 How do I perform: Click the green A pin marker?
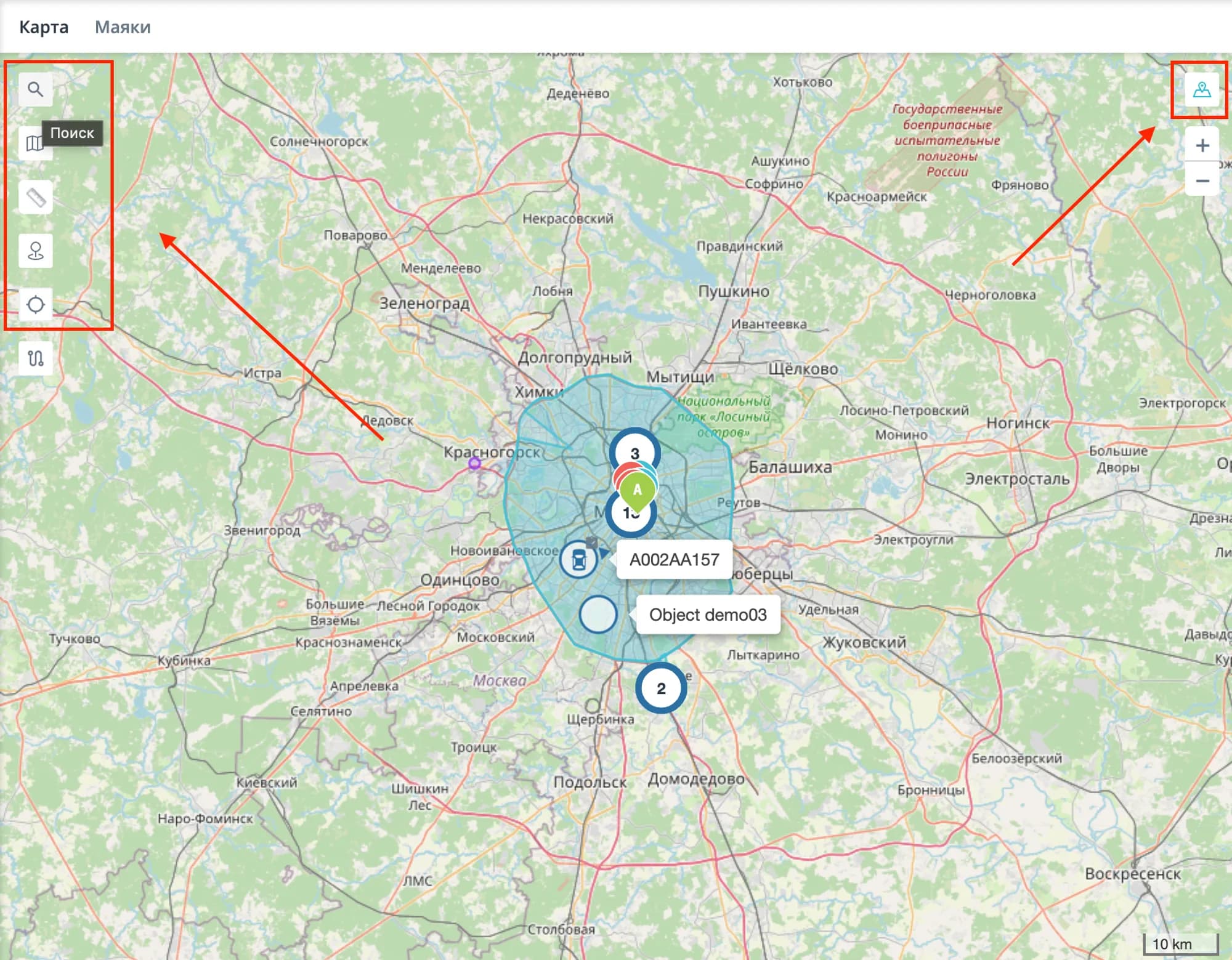click(638, 490)
